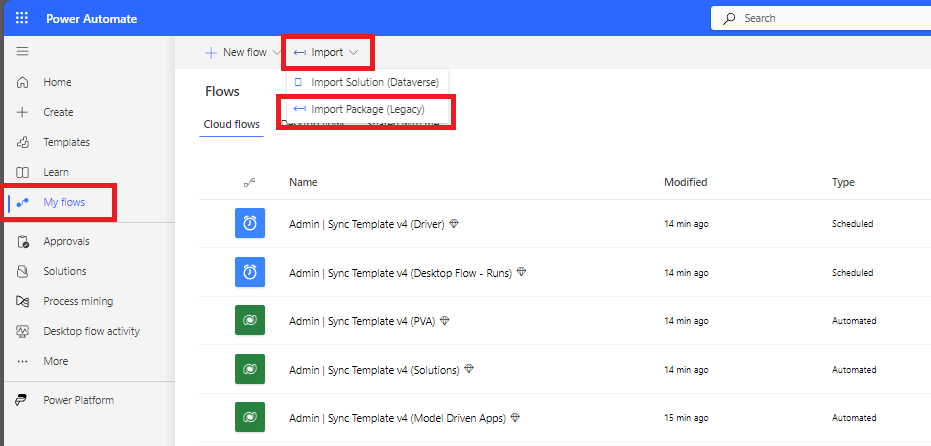This screenshot has width=931, height=446.
Task: Open the app launcher waffle icon
Action: point(22,18)
